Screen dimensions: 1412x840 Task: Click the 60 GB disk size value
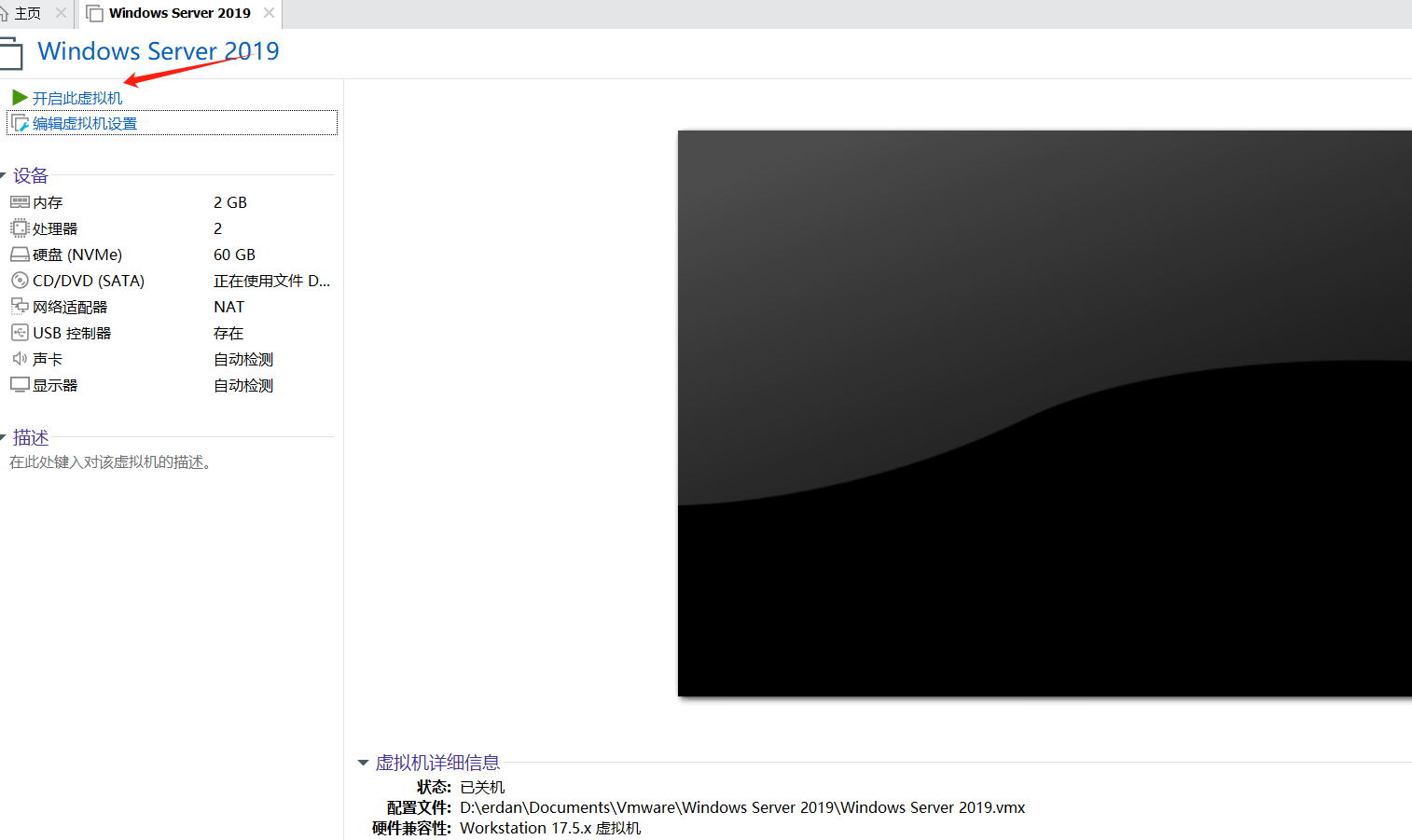click(234, 255)
